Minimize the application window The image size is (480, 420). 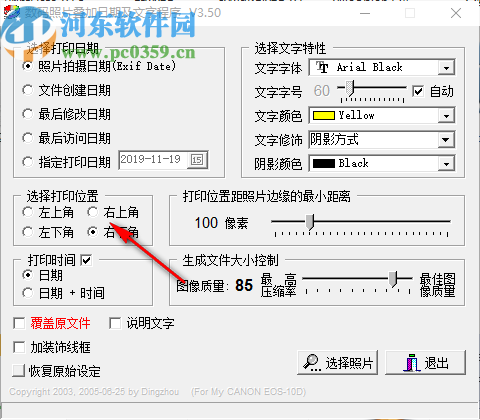pyautogui.click(x=365, y=13)
